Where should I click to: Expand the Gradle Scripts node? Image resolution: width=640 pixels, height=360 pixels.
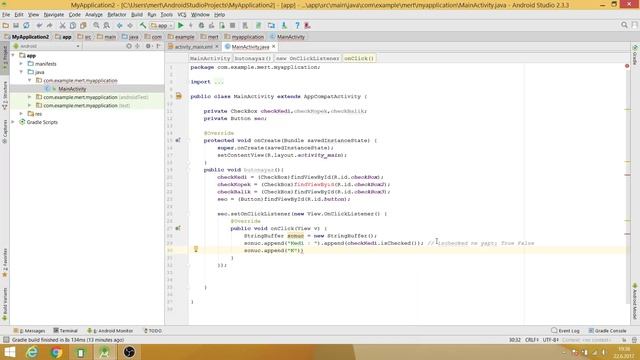13,122
